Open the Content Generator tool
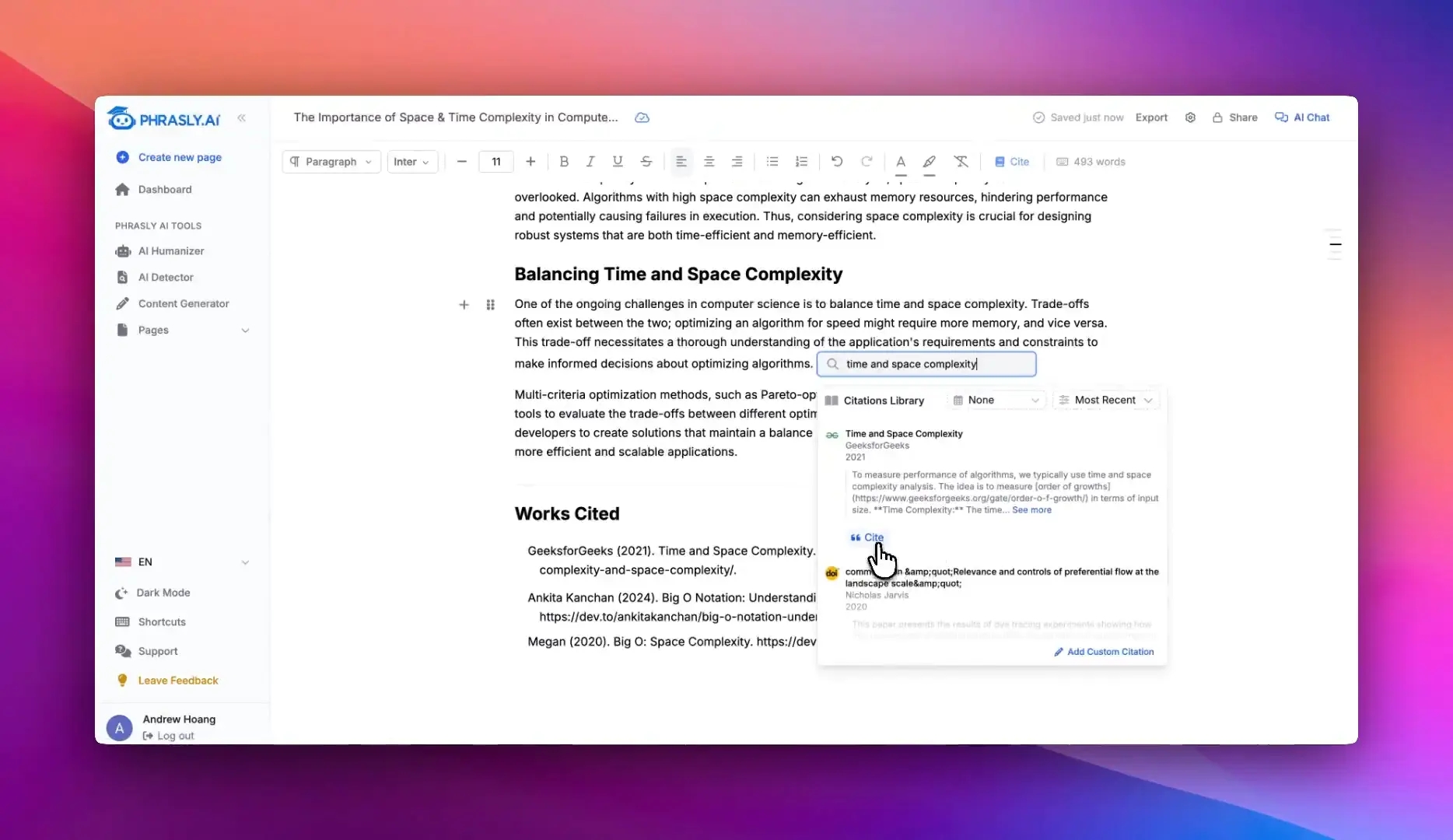 click(172, 304)
